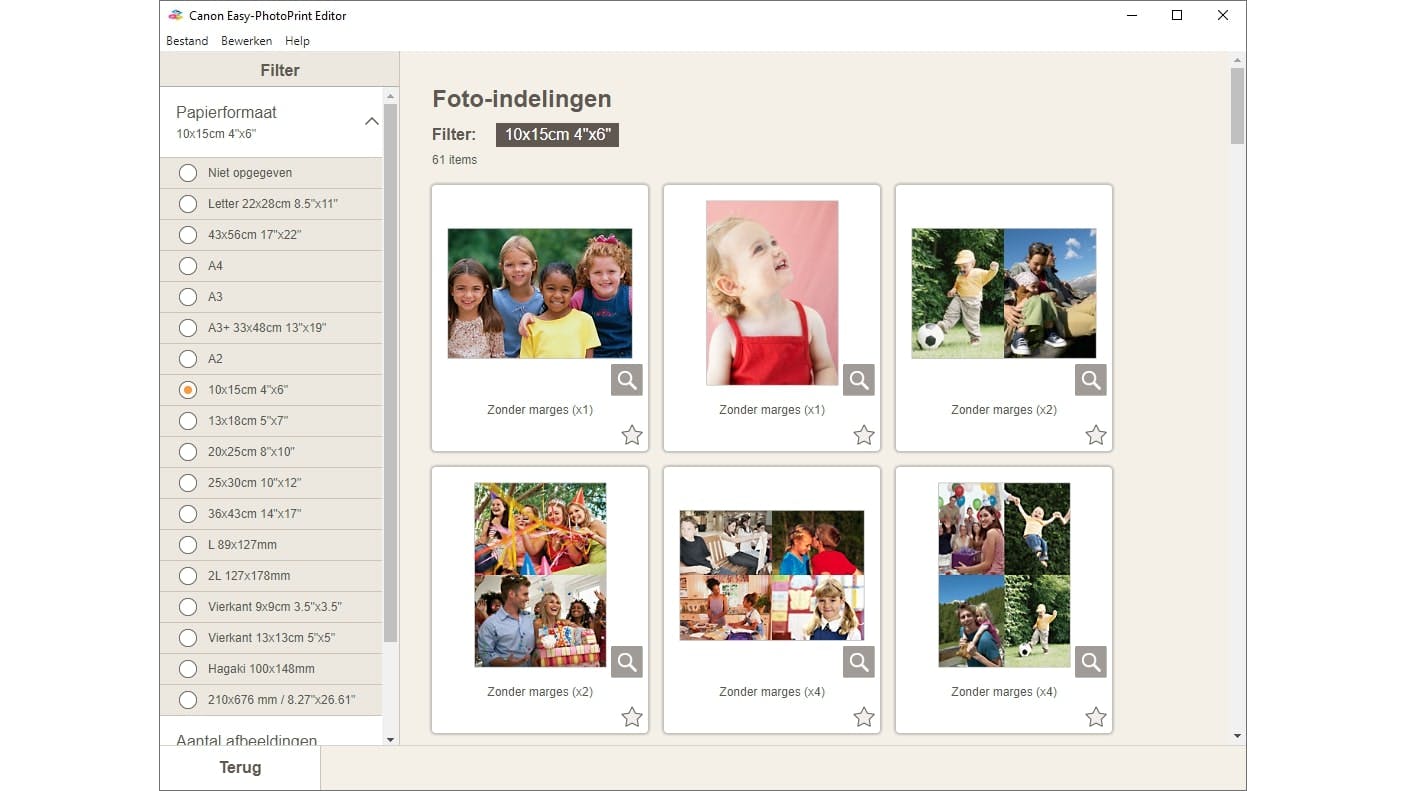Screen dimensions: 1406x791
Task: Star the baby portrait Zonder marges (x1) layout
Action: [x=864, y=435]
